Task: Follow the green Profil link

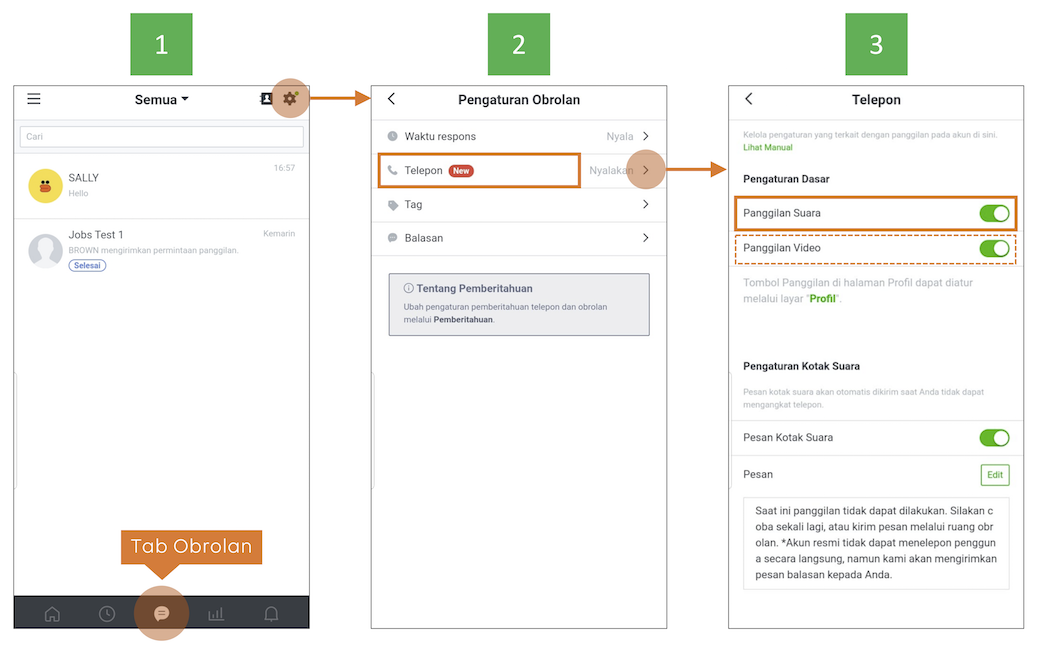Action: click(x=822, y=299)
